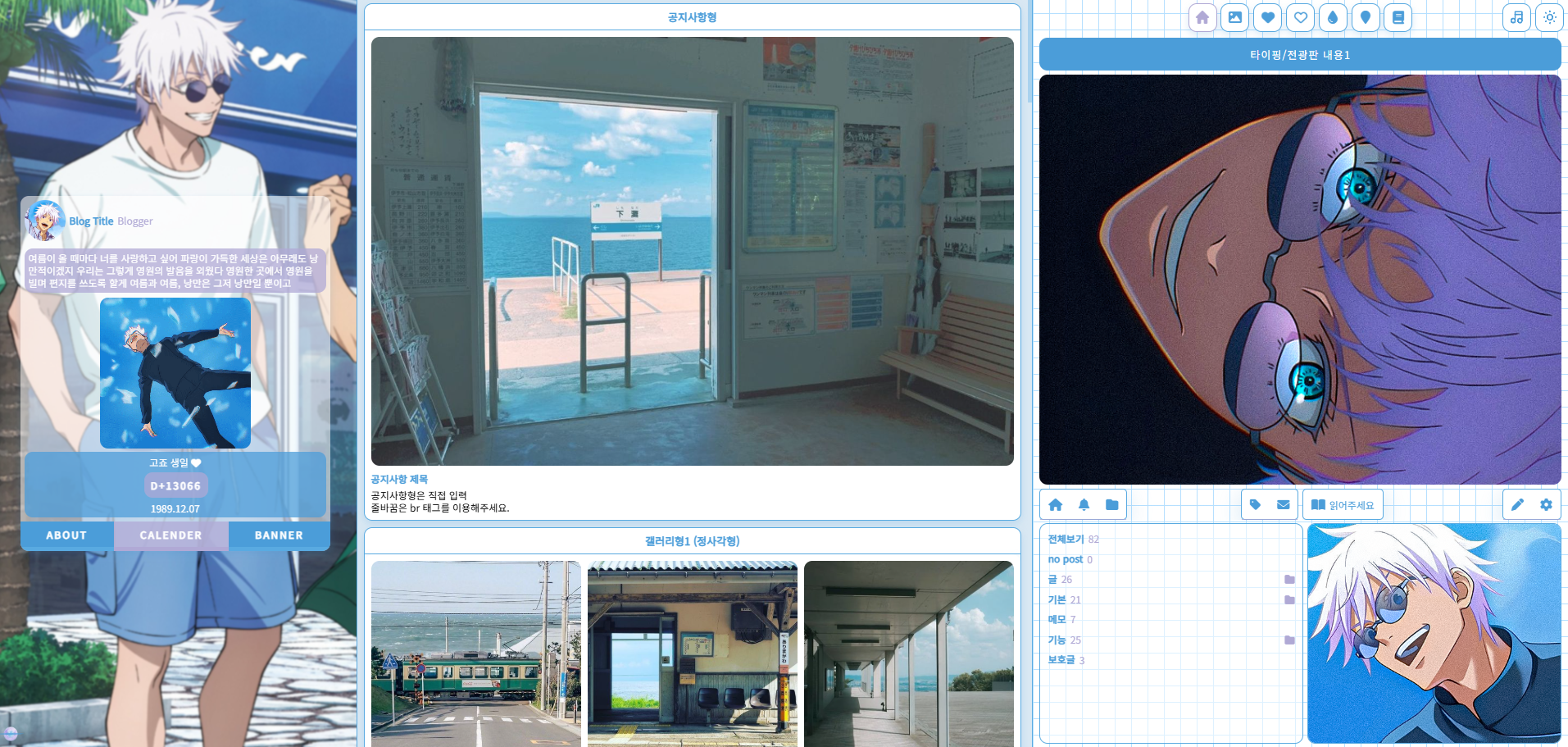Switch to the BANNER tab
The image size is (1568, 747).
click(x=279, y=535)
